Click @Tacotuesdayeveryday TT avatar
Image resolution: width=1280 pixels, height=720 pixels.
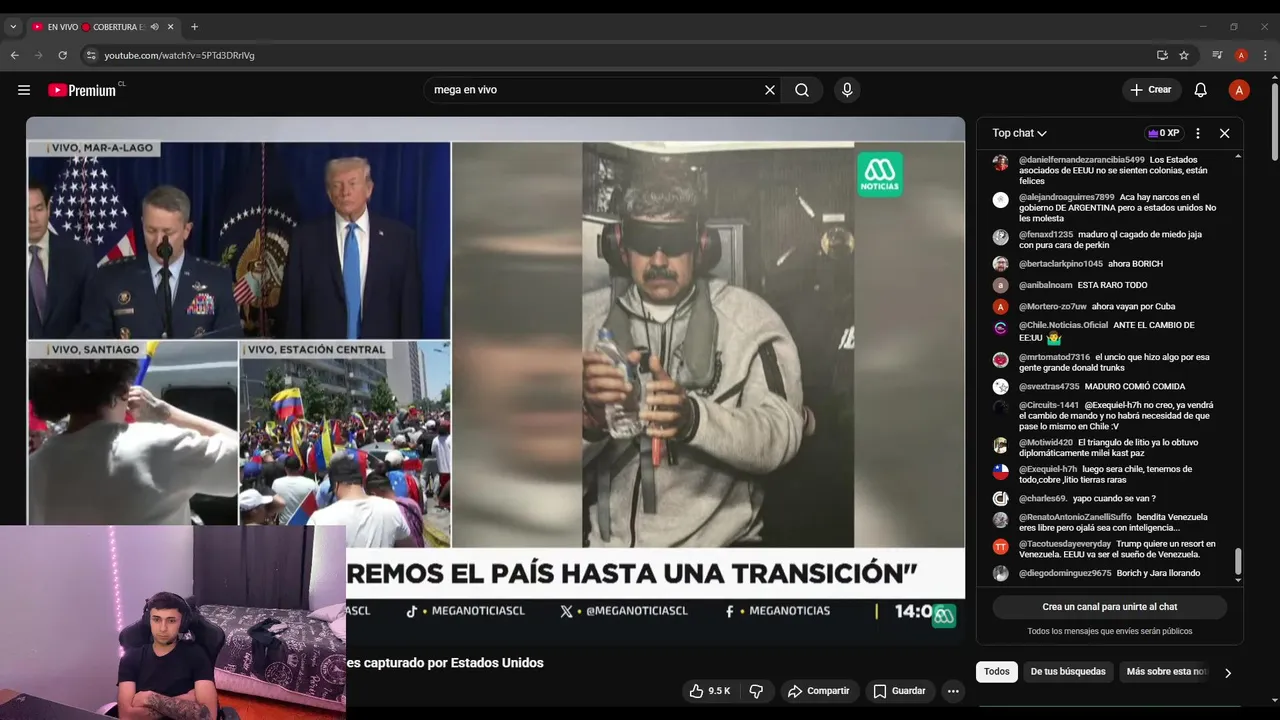pyautogui.click(x=1000, y=547)
